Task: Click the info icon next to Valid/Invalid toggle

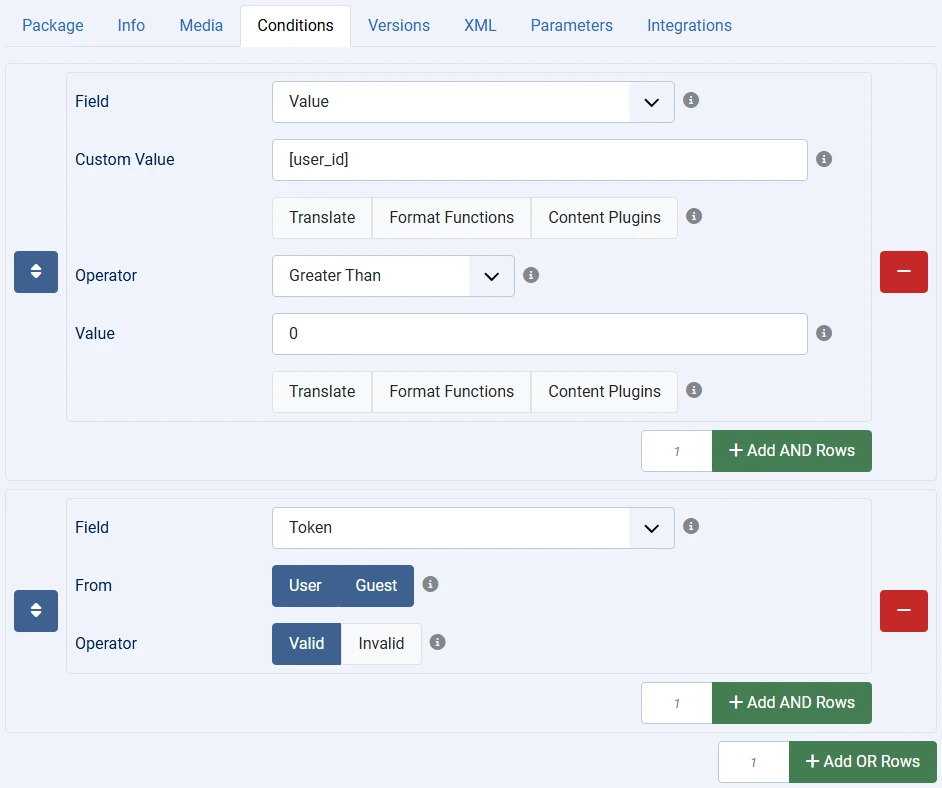Action: [437, 643]
